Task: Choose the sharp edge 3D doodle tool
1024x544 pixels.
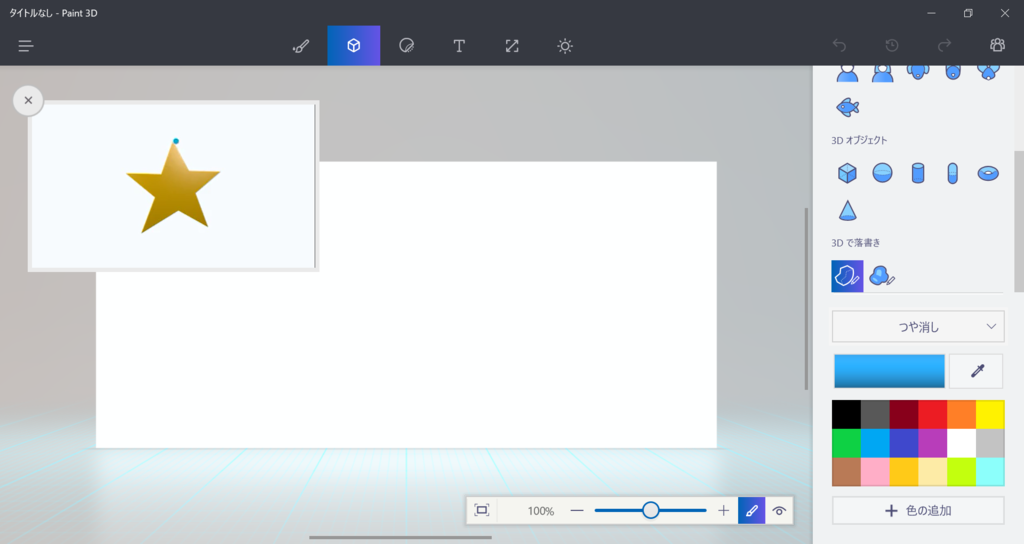Action: 847,276
